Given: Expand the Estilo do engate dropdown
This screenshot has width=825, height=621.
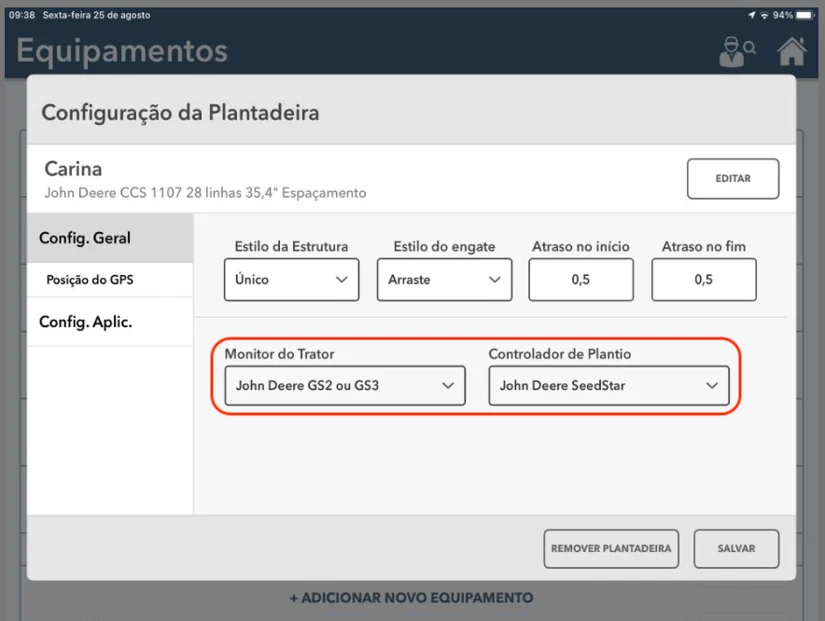Looking at the screenshot, I should 444,280.
